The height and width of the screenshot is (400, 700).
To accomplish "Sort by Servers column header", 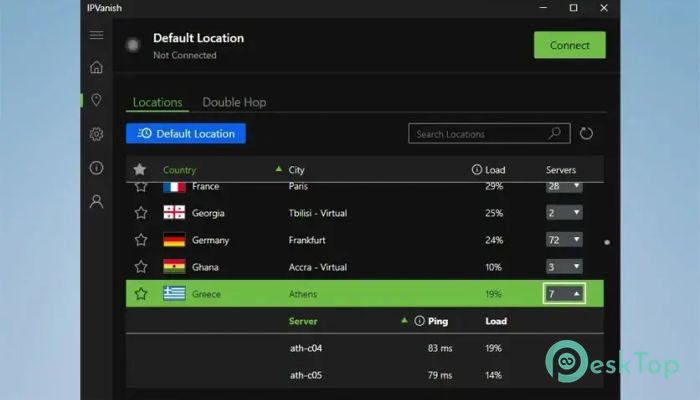I will click(x=561, y=170).
